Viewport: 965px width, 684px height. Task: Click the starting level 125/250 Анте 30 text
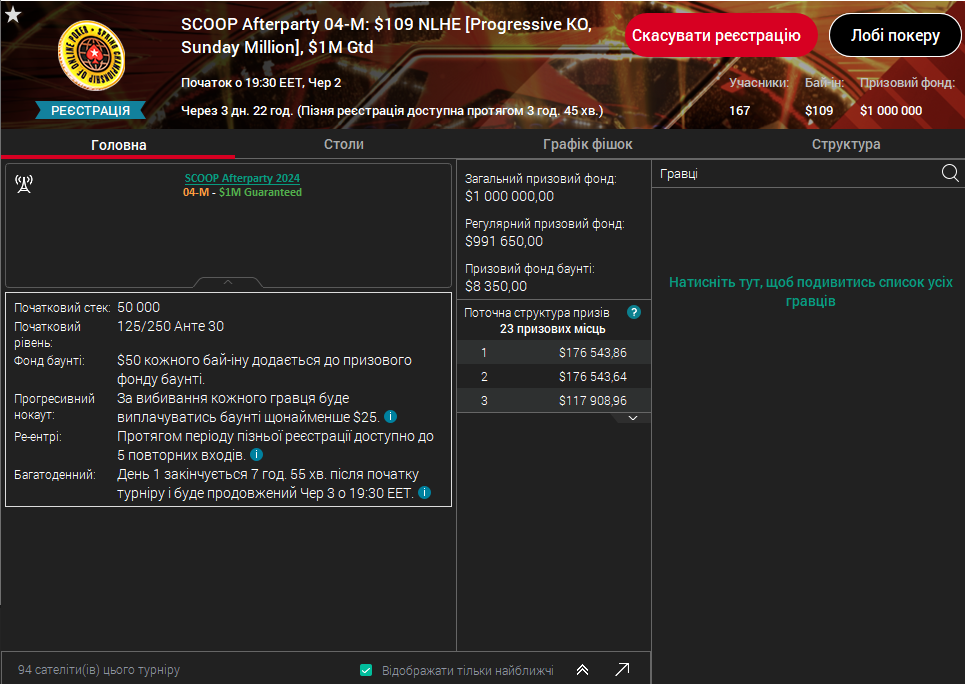(170, 326)
